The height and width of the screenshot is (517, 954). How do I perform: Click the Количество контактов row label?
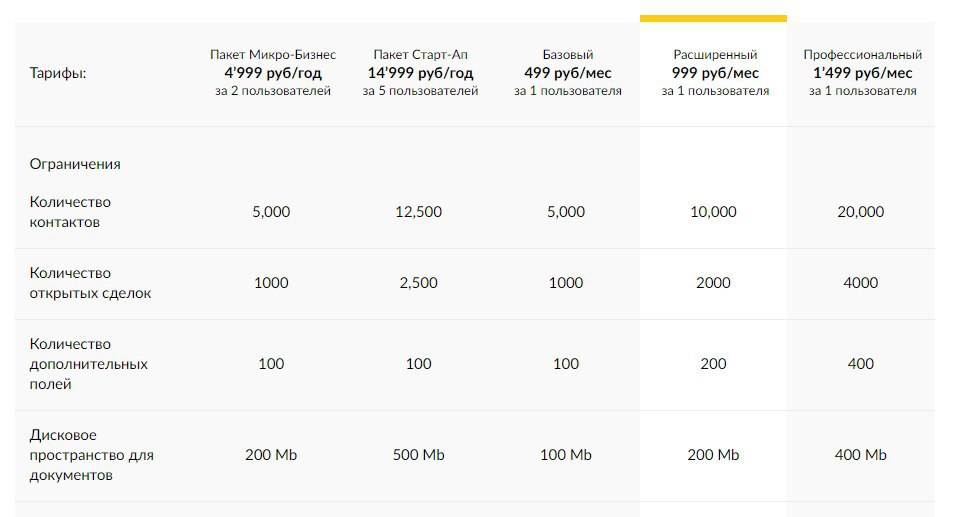70,212
